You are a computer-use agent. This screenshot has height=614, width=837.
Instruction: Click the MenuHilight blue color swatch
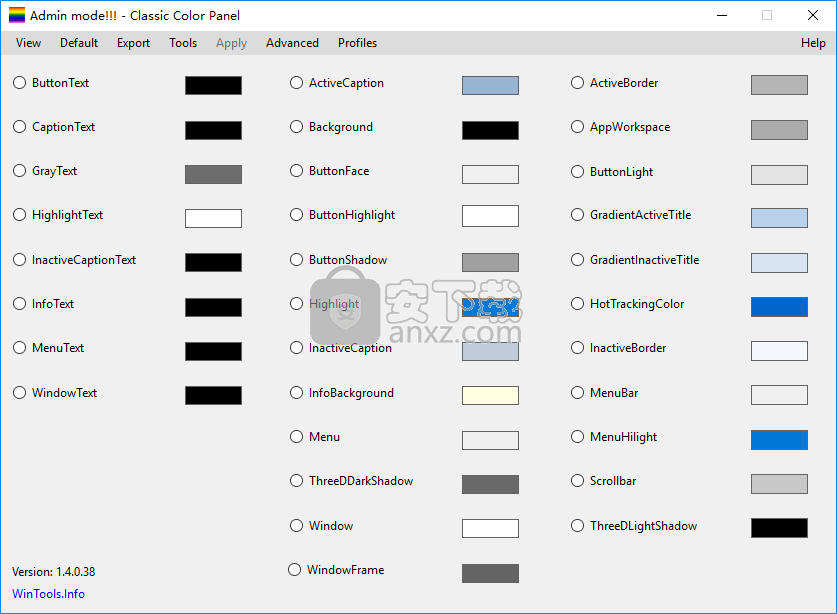[x=779, y=440]
